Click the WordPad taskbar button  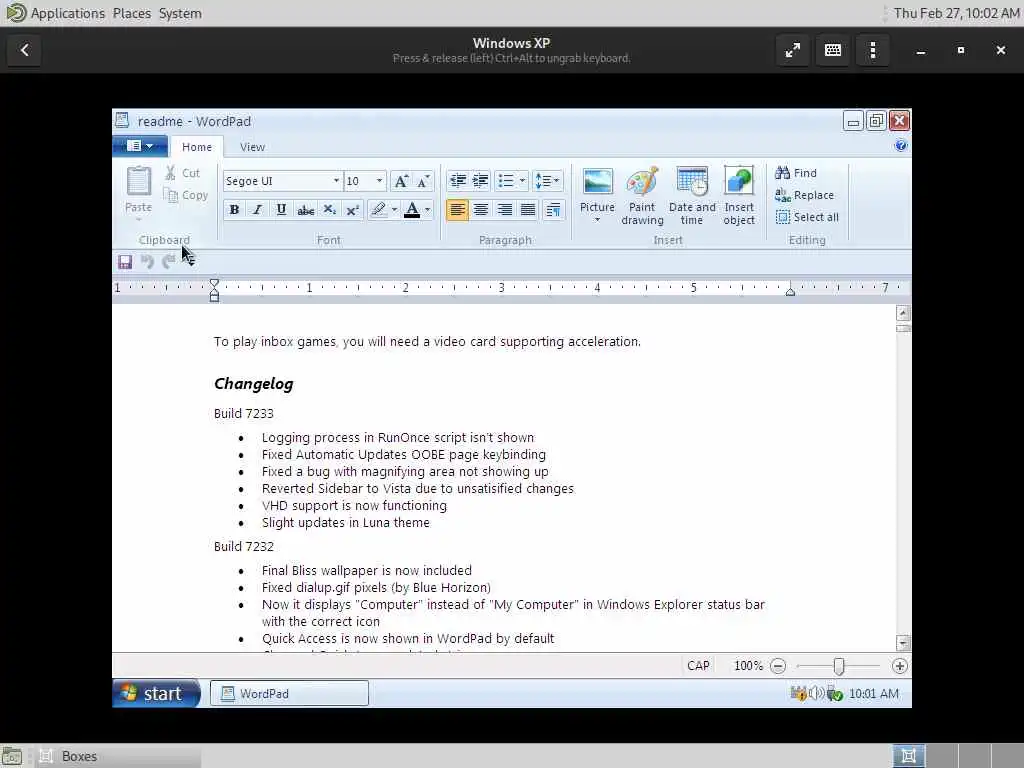coord(289,694)
